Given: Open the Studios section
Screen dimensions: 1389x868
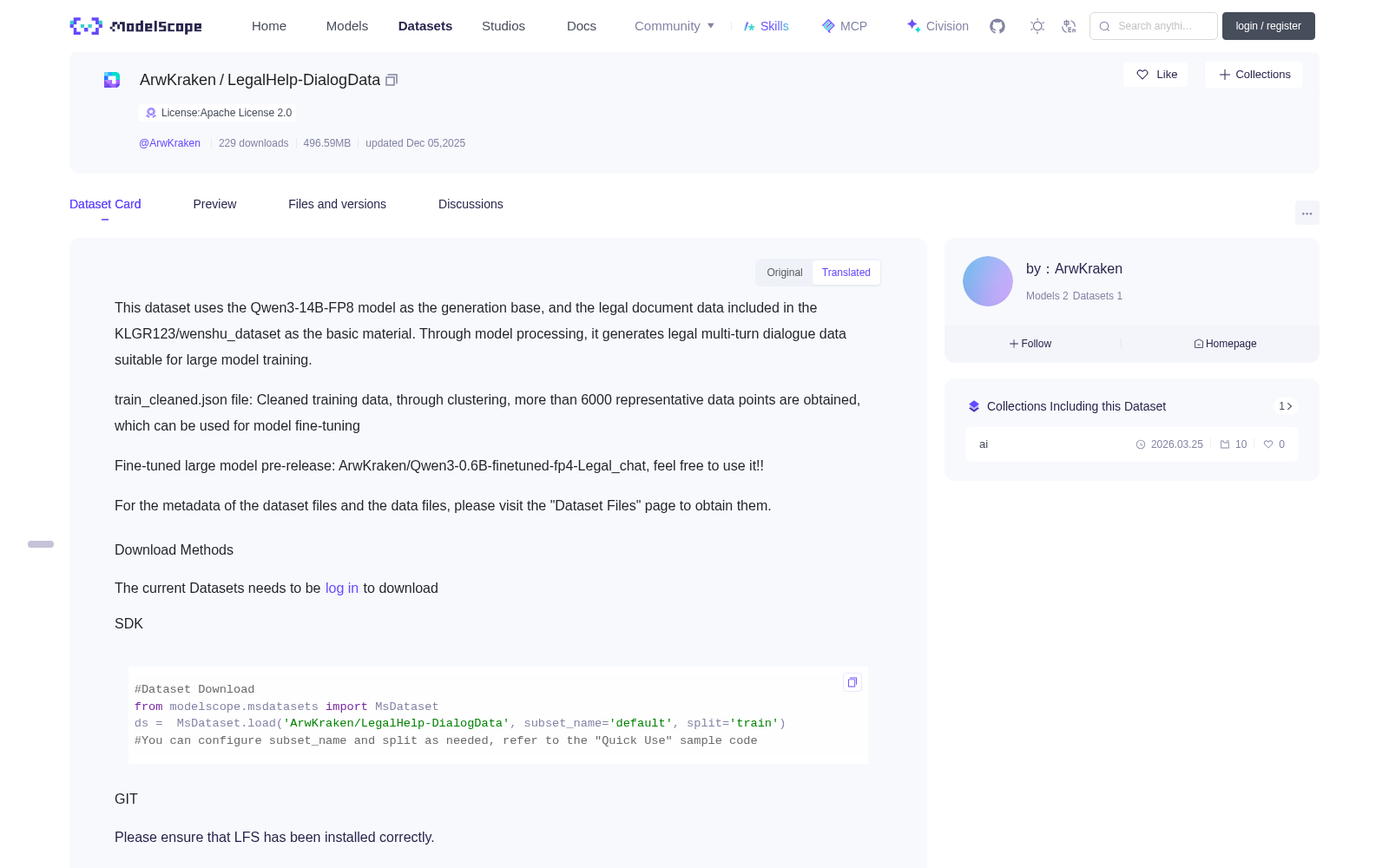Looking at the screenshot, I should (x=504, y=26).
